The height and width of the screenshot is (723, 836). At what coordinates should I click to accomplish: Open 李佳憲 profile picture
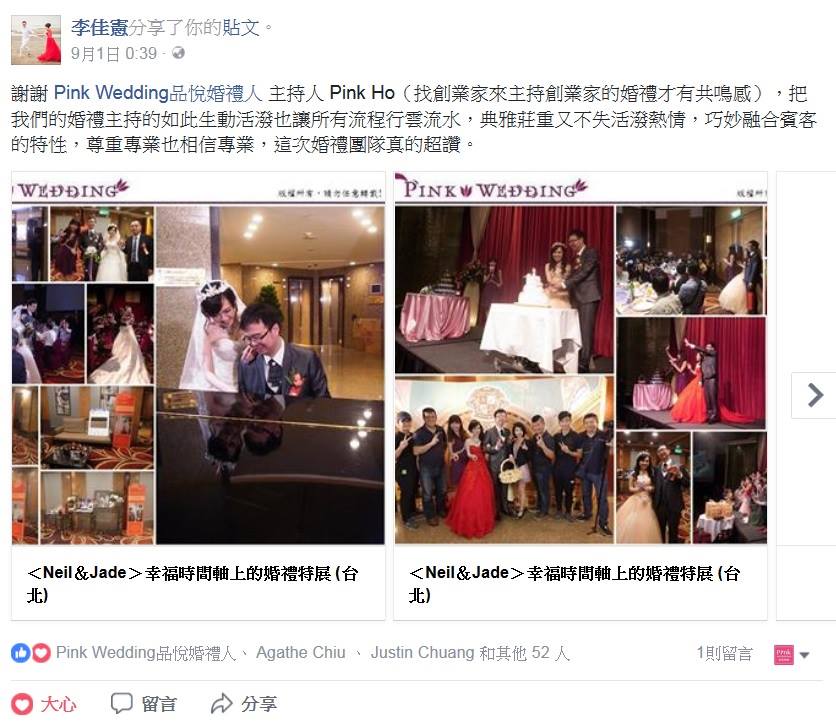tap(36, 40)
